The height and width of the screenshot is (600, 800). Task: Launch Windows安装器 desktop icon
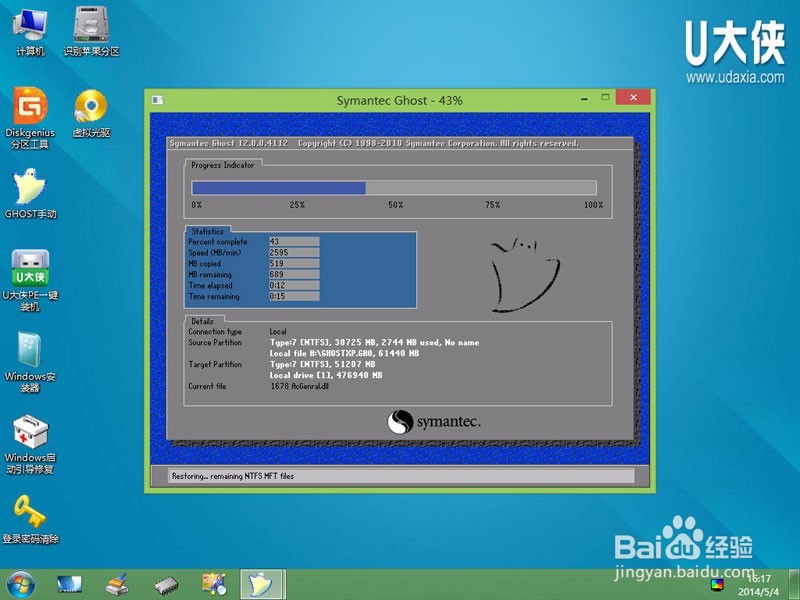pyautogui.click(x=30, y=362)
